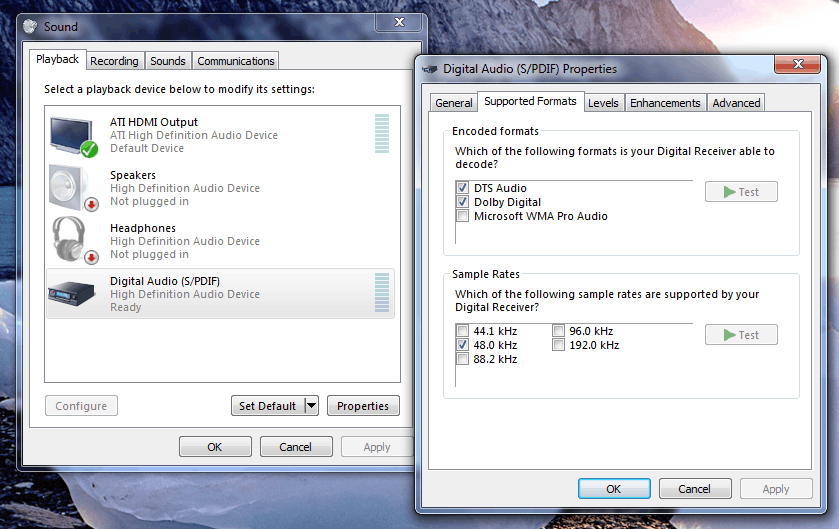Uncheck the Dolby Digital checkbox
This screenshot has height=529, width=839.
tap(462, 202)
